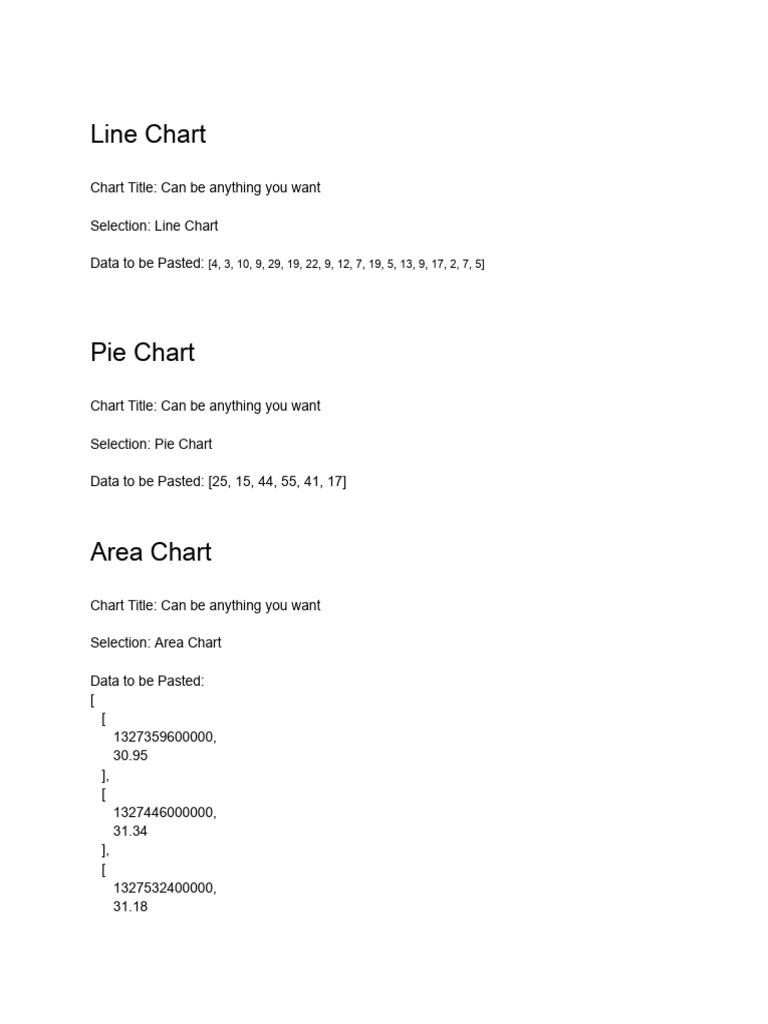This screenshot has width=768, height=1024.
Task: Click the value 31.18
Action: 130,907
